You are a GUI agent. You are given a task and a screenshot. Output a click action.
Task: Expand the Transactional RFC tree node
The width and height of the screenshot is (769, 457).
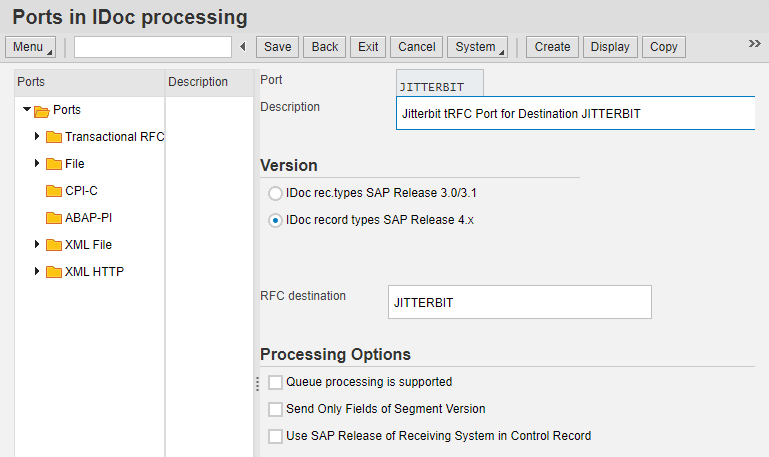pyautogui.click(x=37, y=136)
